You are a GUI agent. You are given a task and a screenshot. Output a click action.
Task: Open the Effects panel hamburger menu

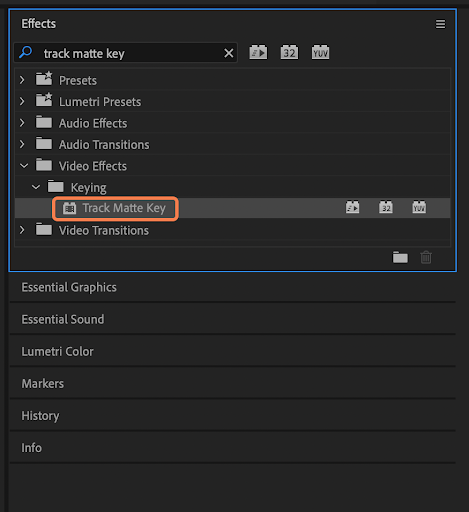pyautogui.click(x=440, y=24)
